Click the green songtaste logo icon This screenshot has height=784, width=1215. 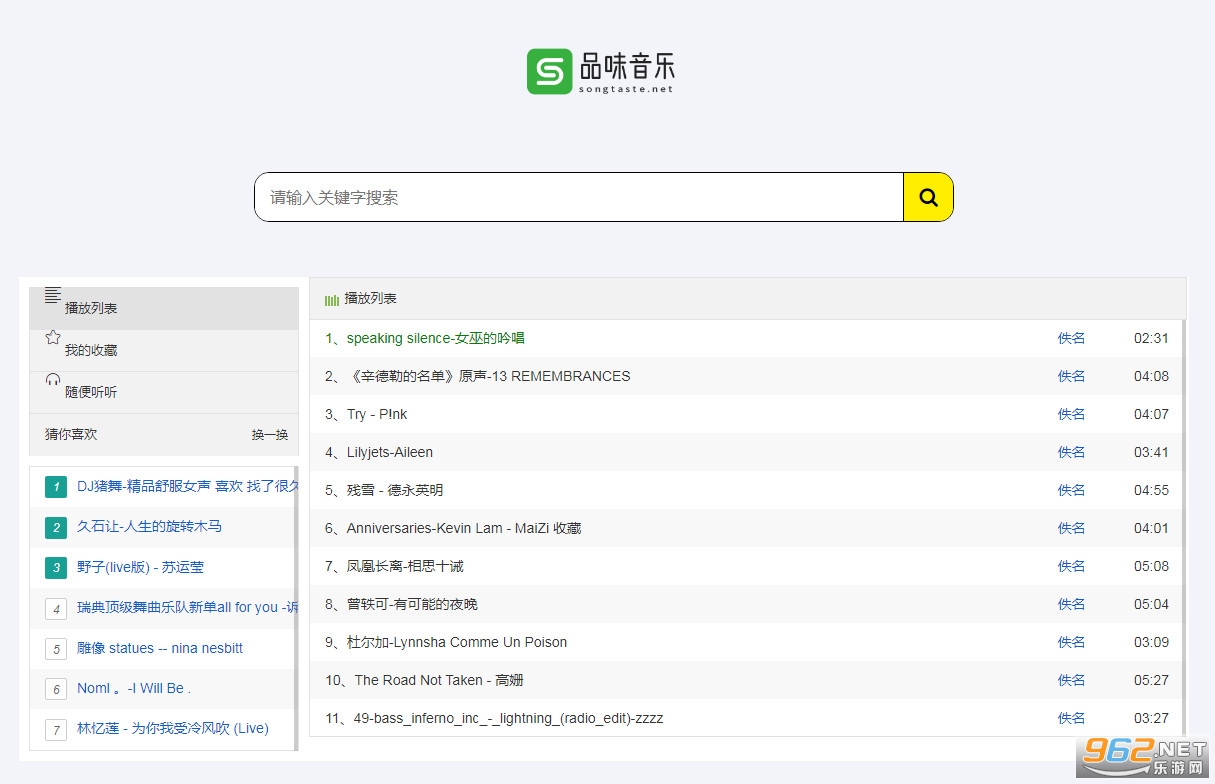point(549,71)
